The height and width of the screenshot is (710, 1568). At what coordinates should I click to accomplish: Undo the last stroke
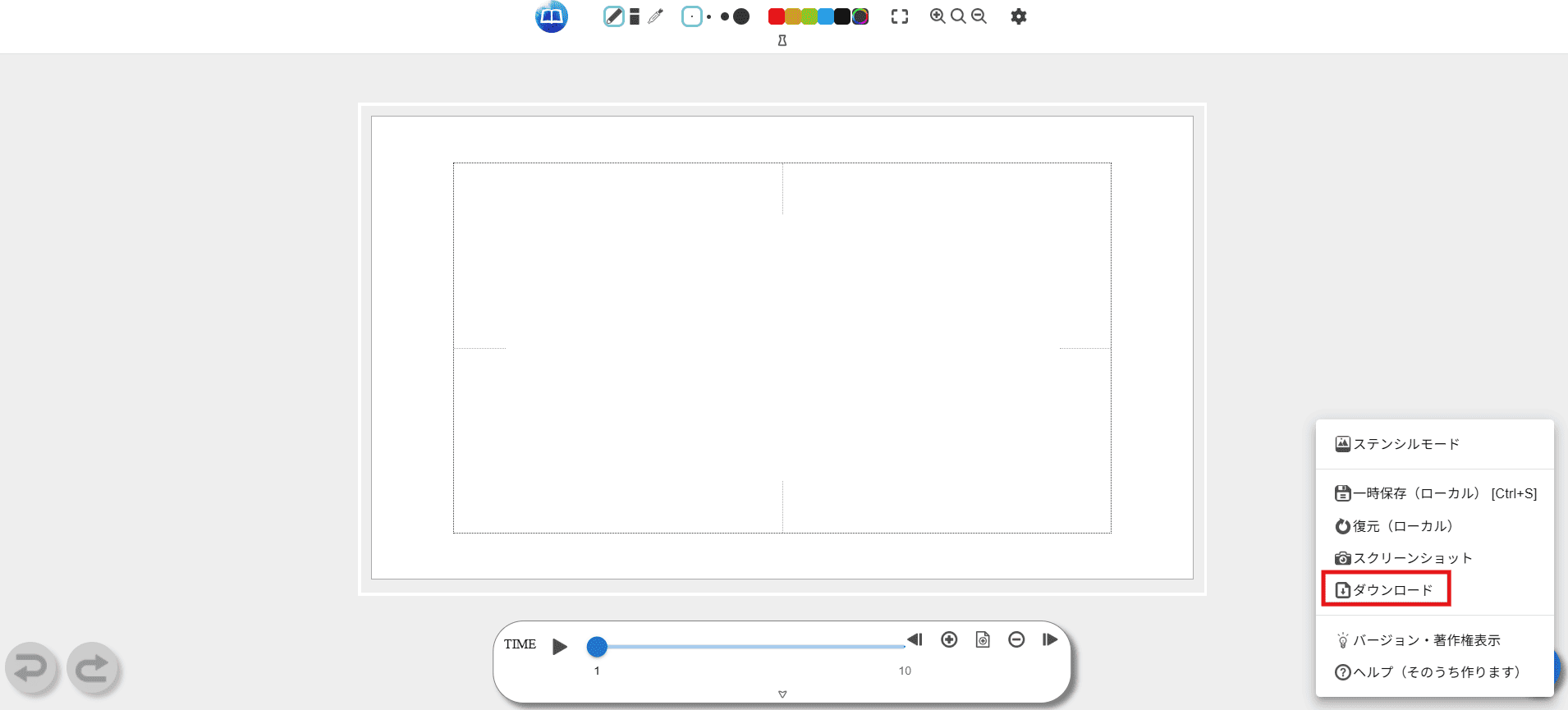pos(31,668)
